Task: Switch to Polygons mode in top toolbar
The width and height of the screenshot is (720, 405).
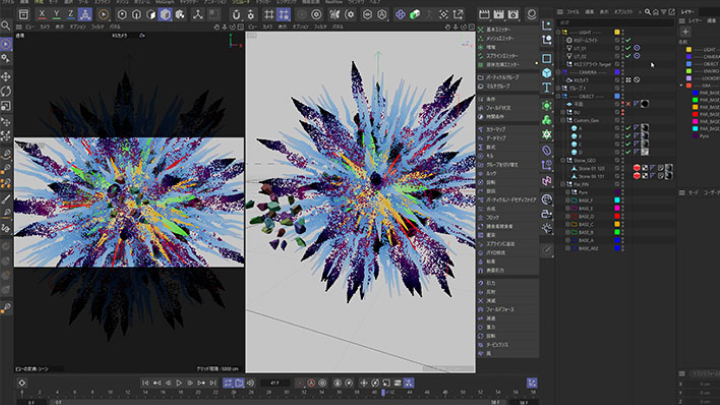Action: coord(151,15)
